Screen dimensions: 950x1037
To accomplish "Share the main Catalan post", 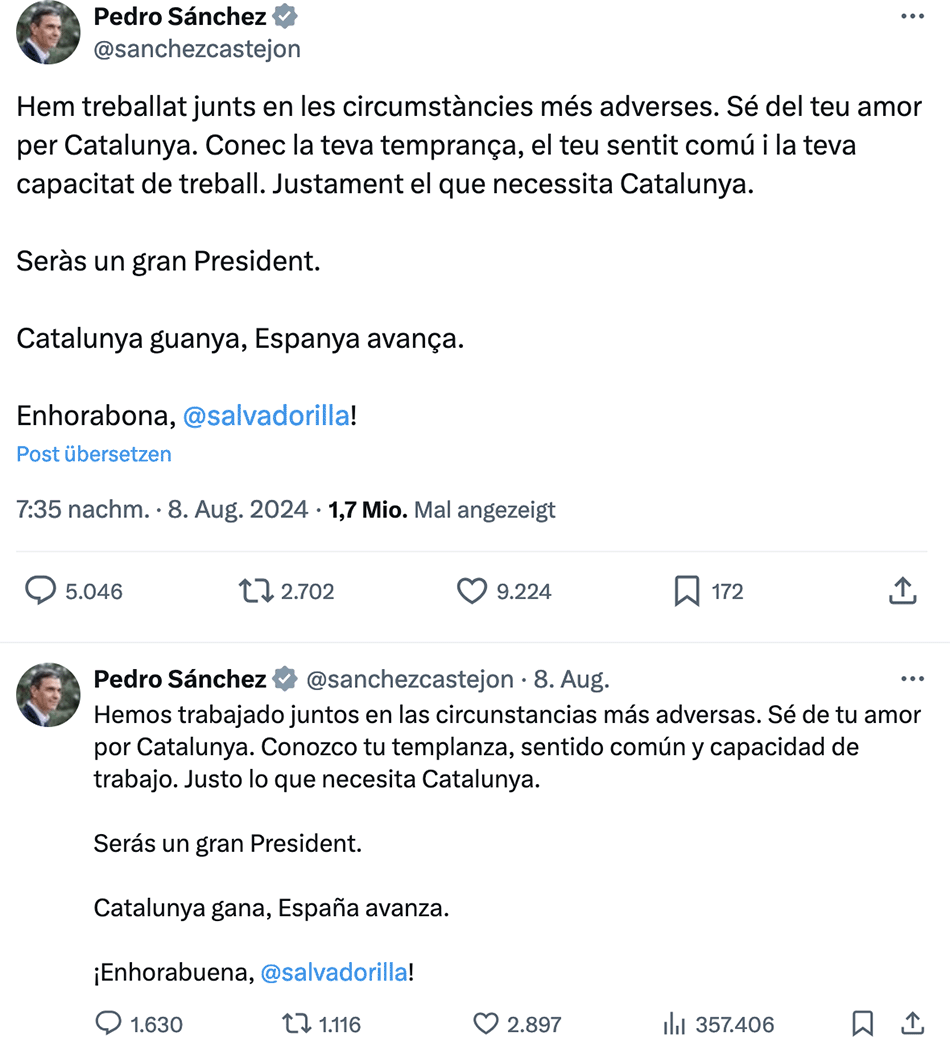I will pos(902,591).
